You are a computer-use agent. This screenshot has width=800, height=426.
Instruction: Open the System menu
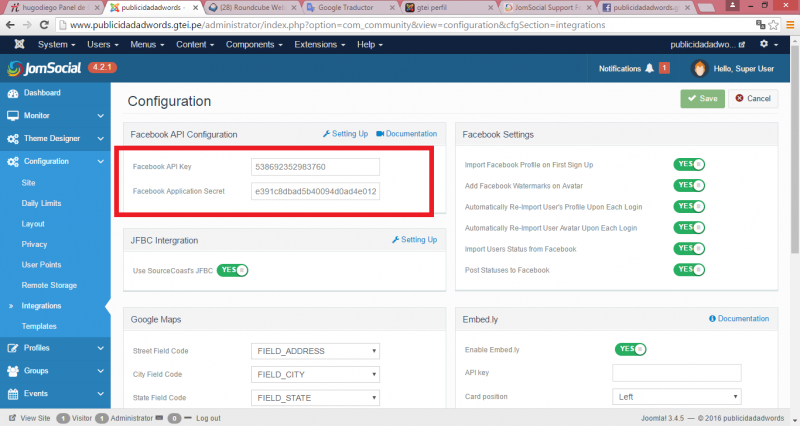[x=56, y=44]
